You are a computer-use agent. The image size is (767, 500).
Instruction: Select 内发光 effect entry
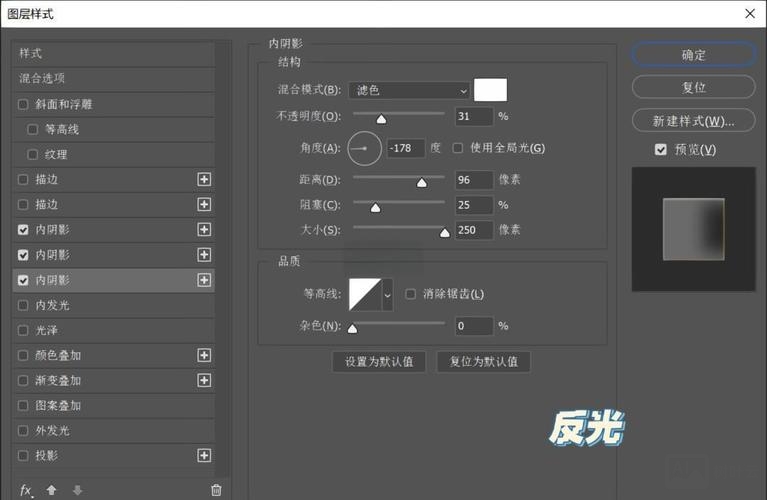click(113, 305)
